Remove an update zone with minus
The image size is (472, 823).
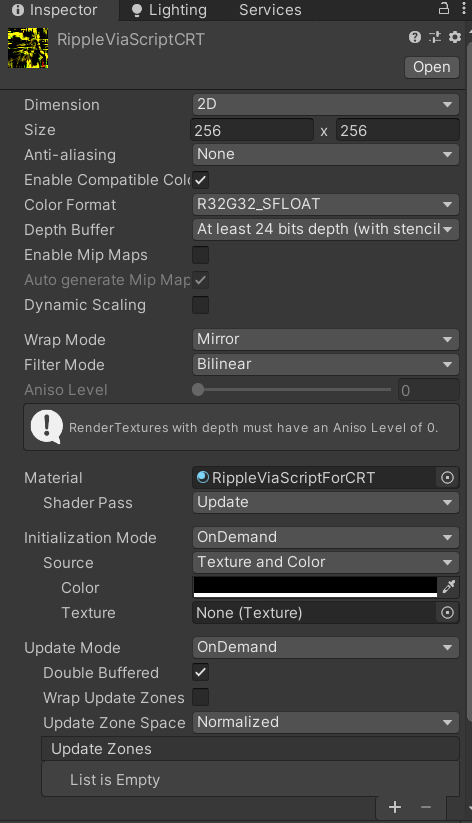coord(426,807)
